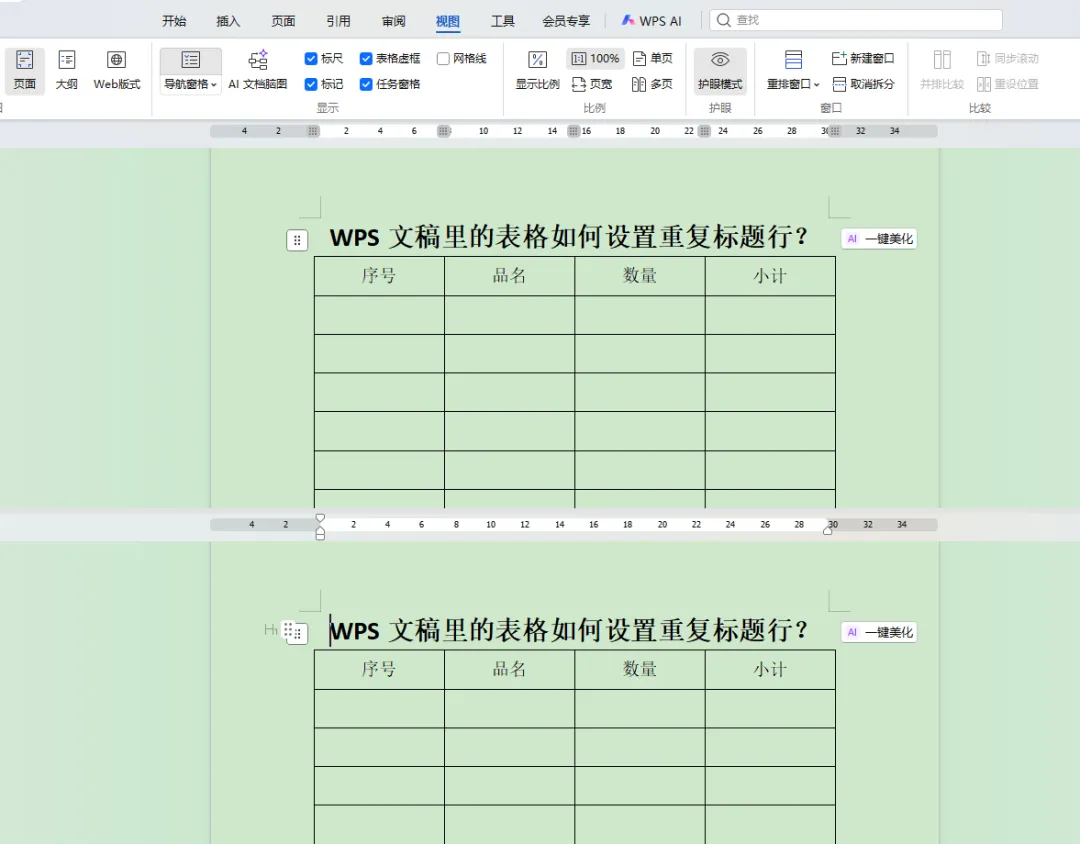
Task: Click the lower pane paragraph handle icon
Action: [x=297, y=633]
